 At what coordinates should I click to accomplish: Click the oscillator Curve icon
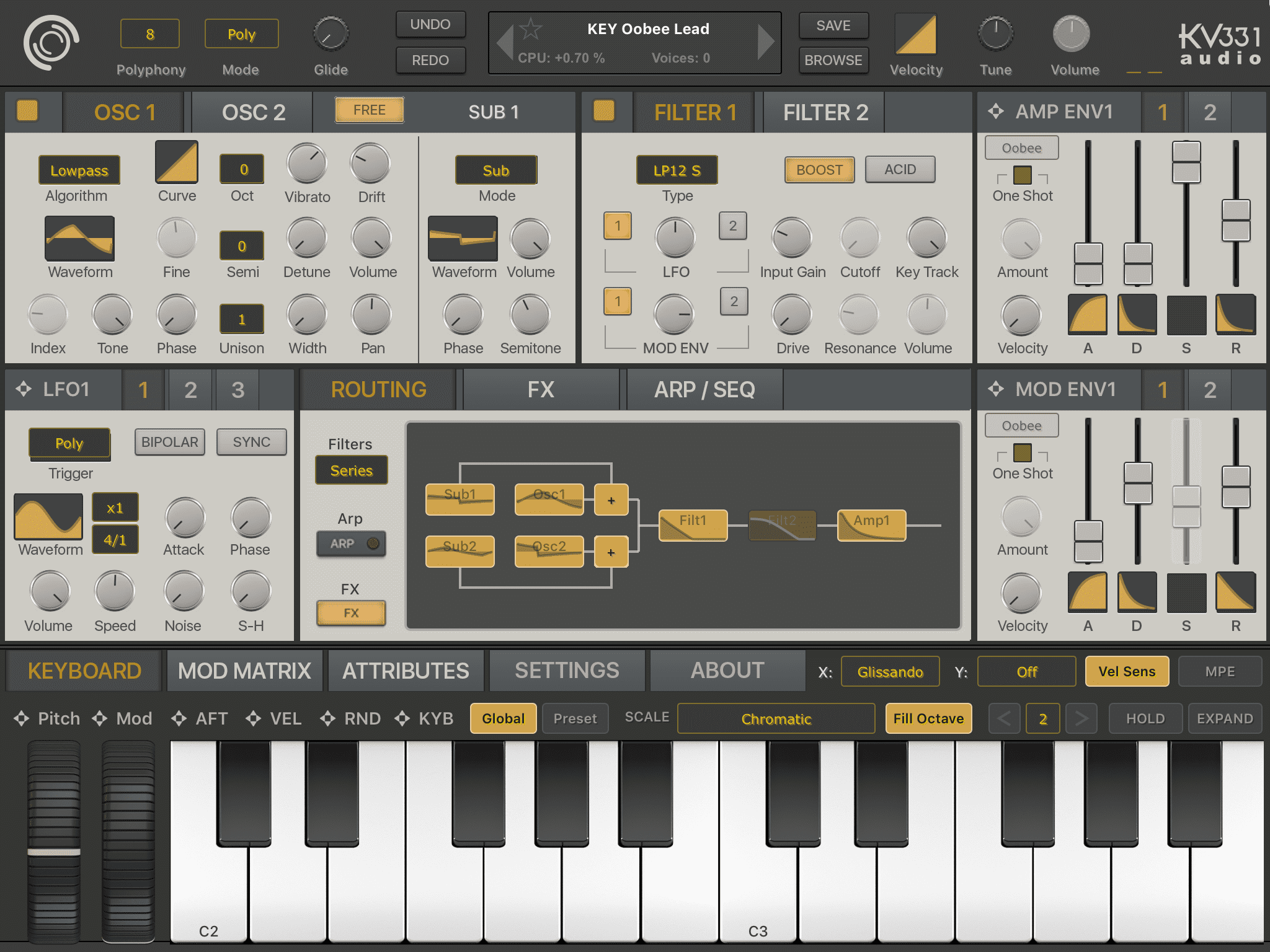(177, 162)
